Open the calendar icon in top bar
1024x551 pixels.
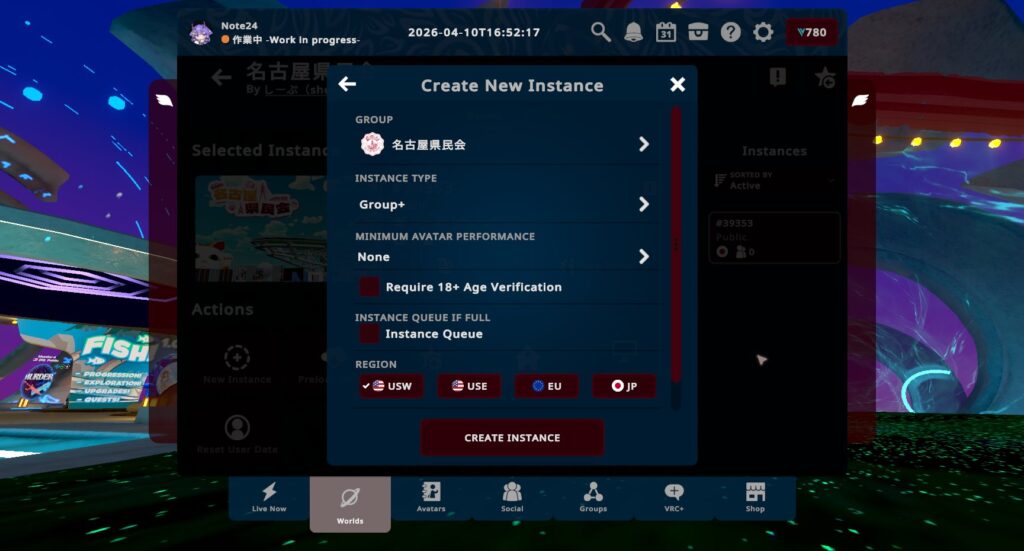tap(666, 32)
